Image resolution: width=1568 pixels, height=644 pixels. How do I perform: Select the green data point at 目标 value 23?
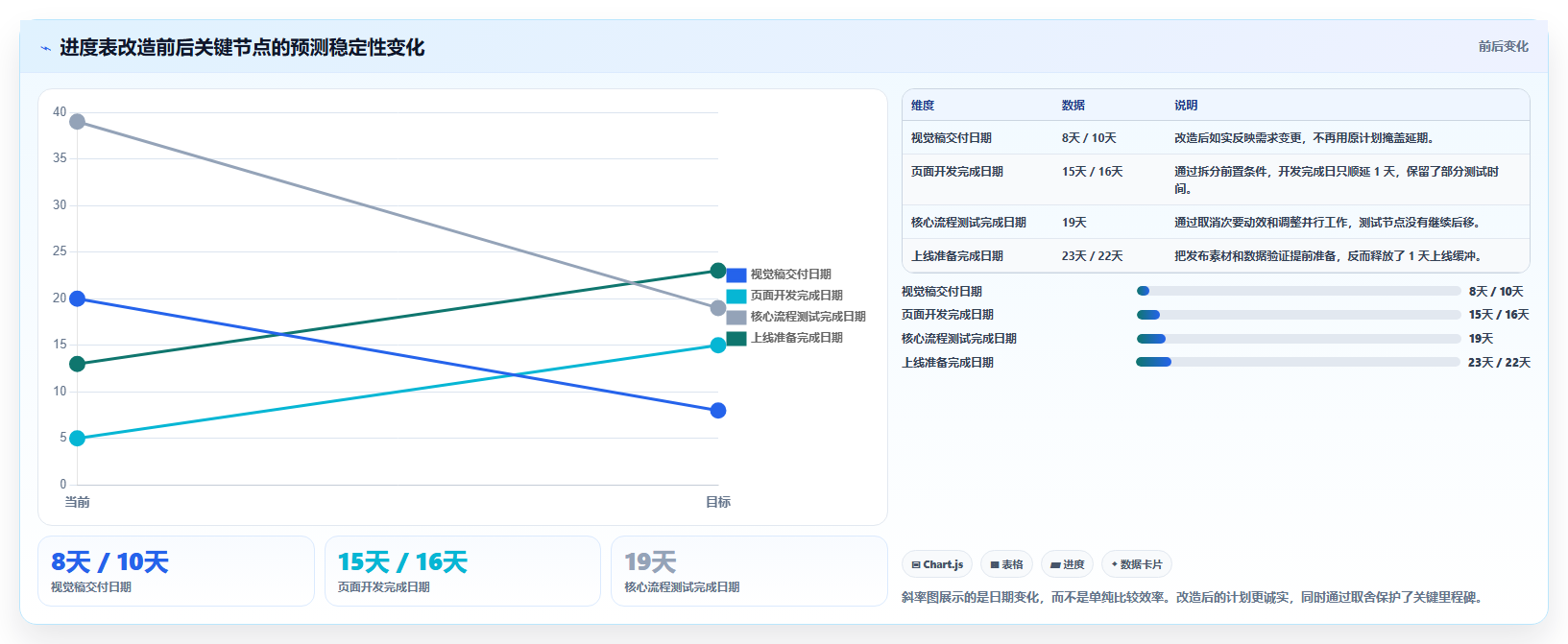click(718, 271)
